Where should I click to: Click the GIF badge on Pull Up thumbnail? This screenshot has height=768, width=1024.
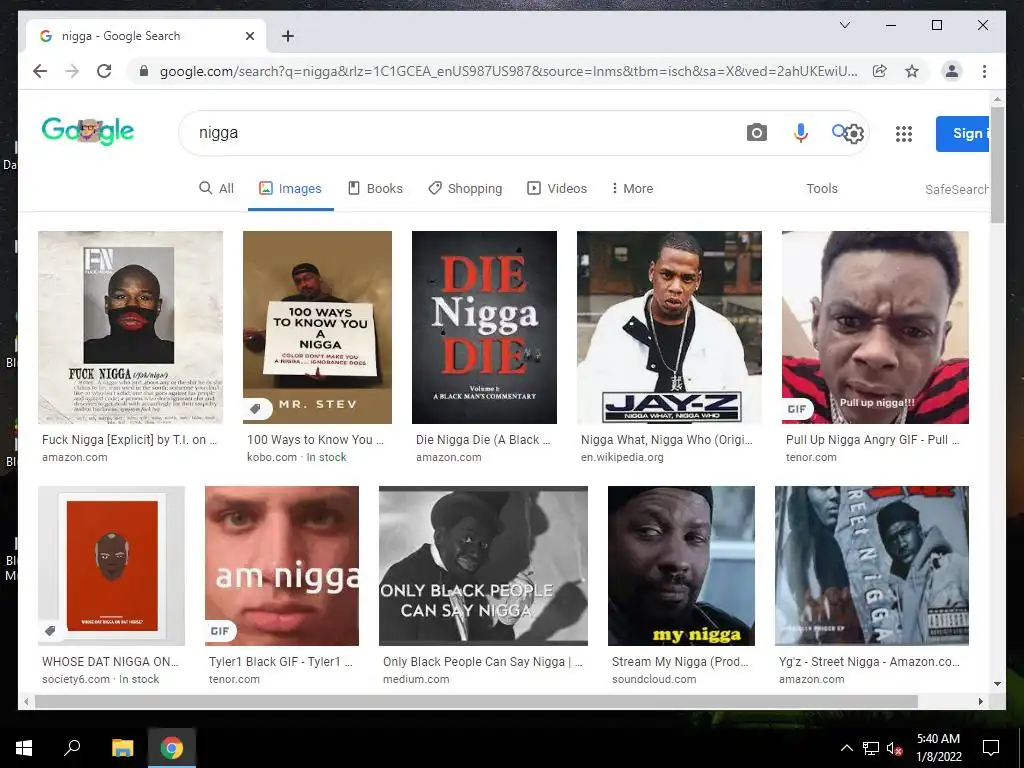tap(797, 409)
